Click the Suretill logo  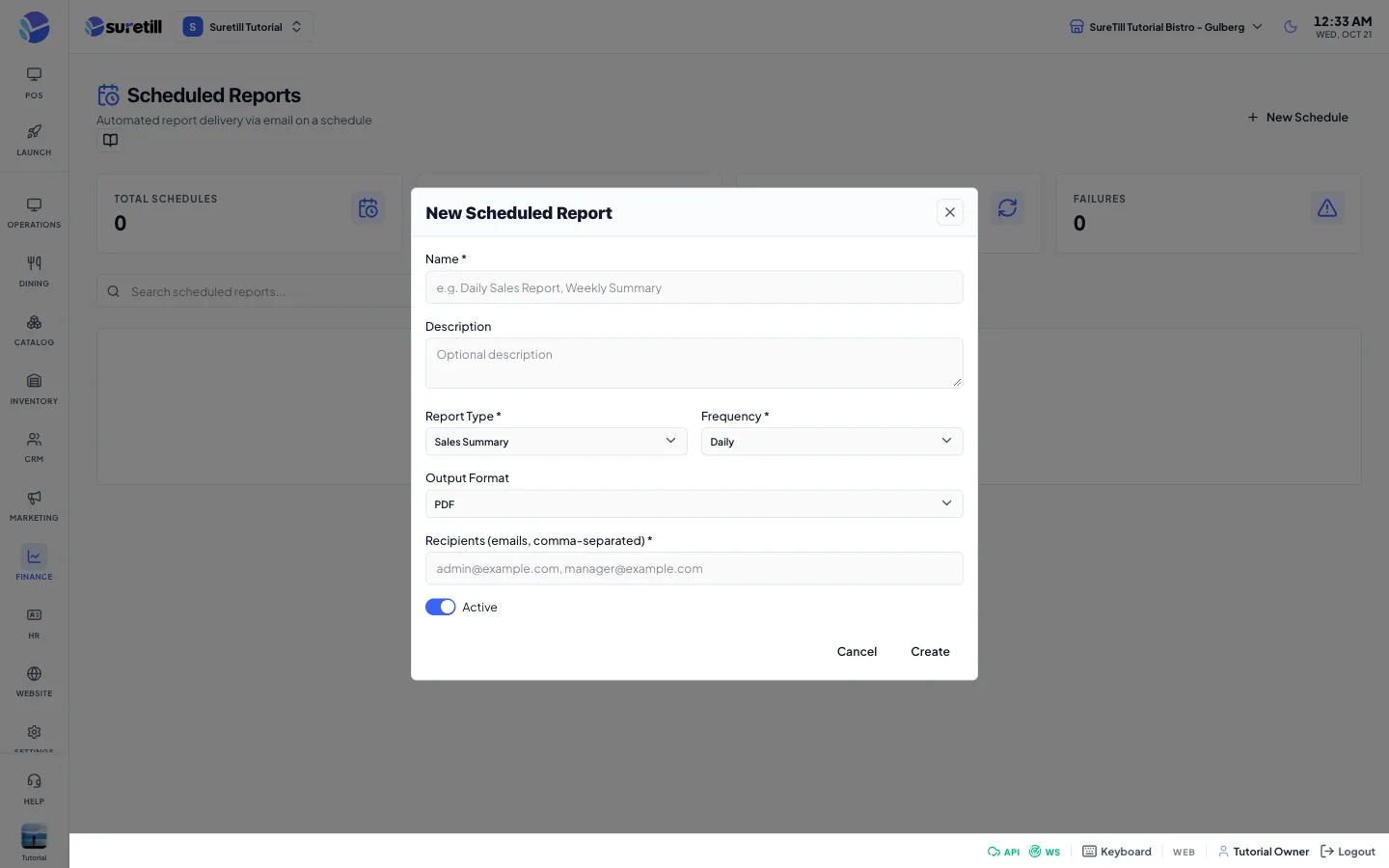point(123,27)
